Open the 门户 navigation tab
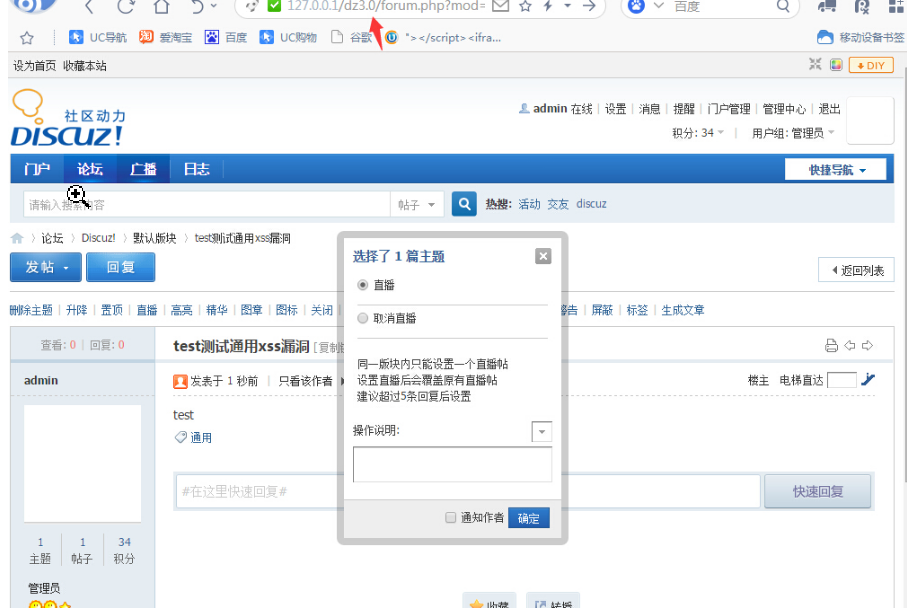 (x=37, y=169)
